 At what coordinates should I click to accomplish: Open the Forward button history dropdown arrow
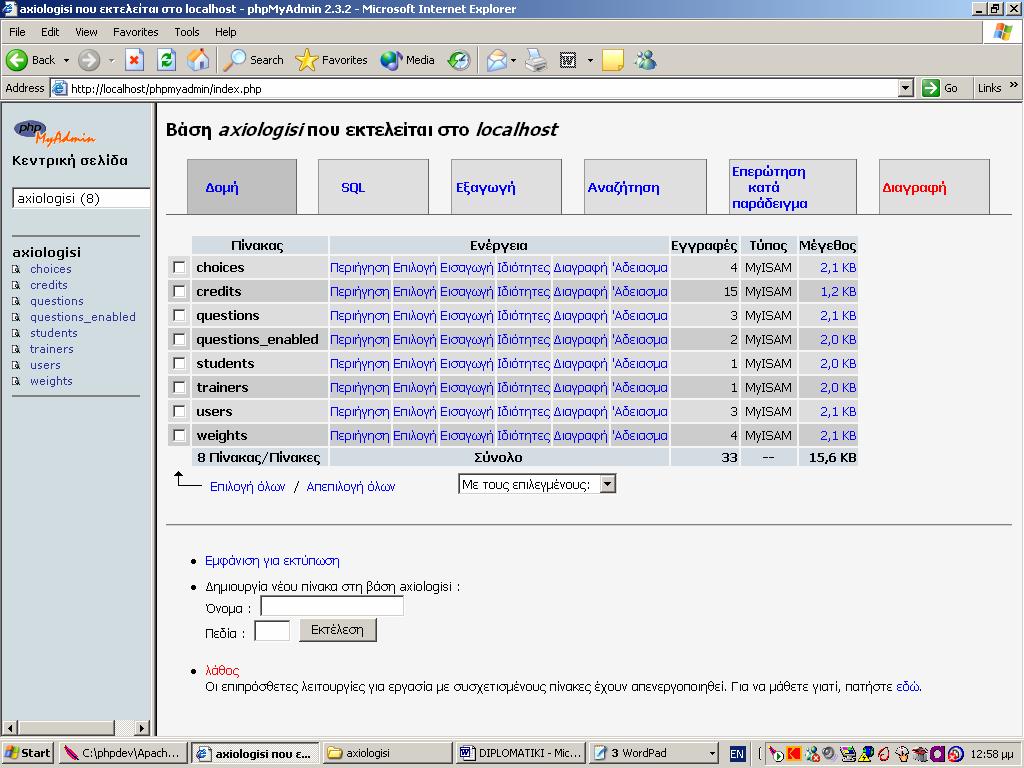pyautogui.click(x=111, y=60)
